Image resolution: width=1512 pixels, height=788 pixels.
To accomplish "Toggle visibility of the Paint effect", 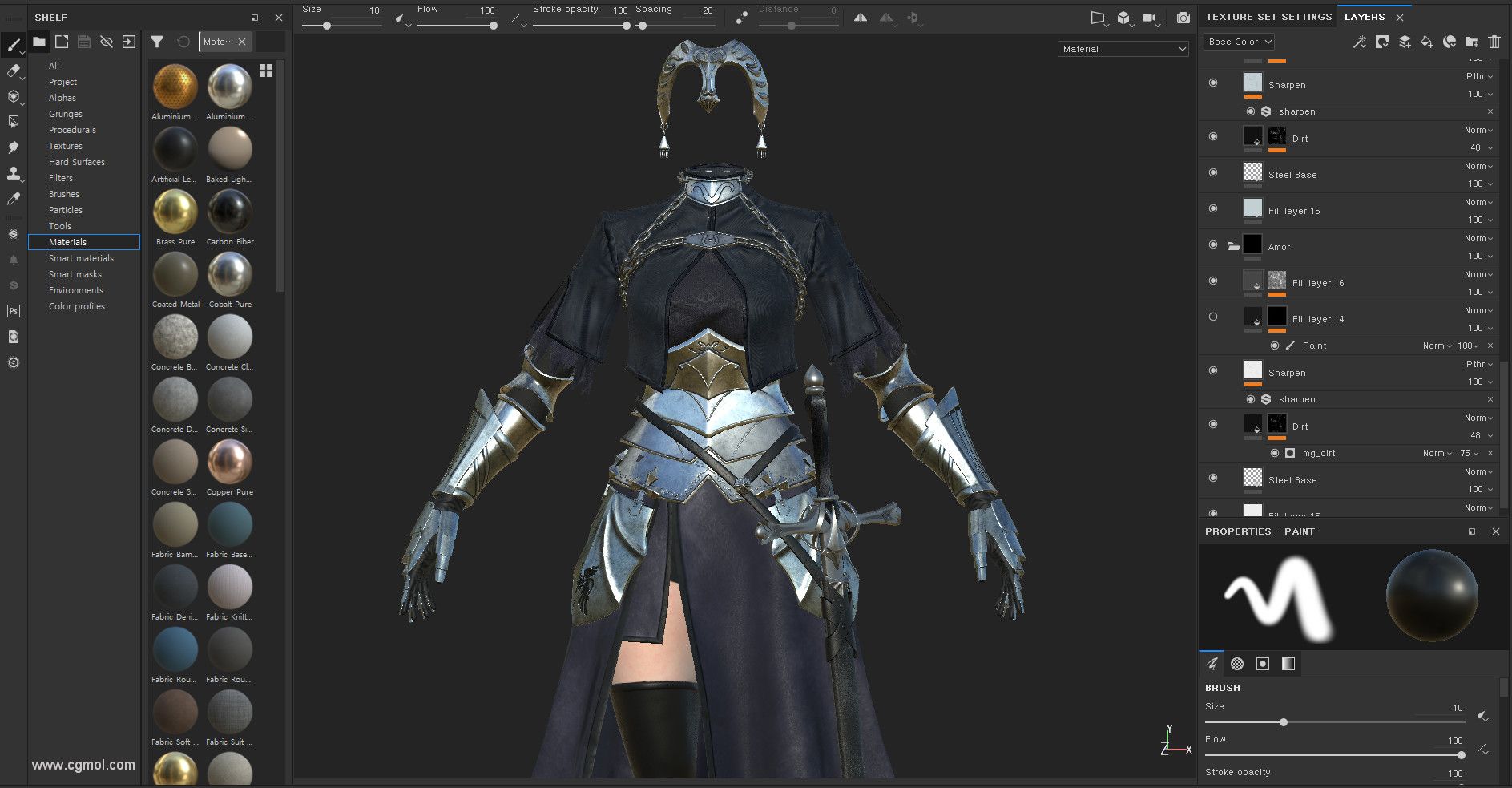I will click(1275, 346).
